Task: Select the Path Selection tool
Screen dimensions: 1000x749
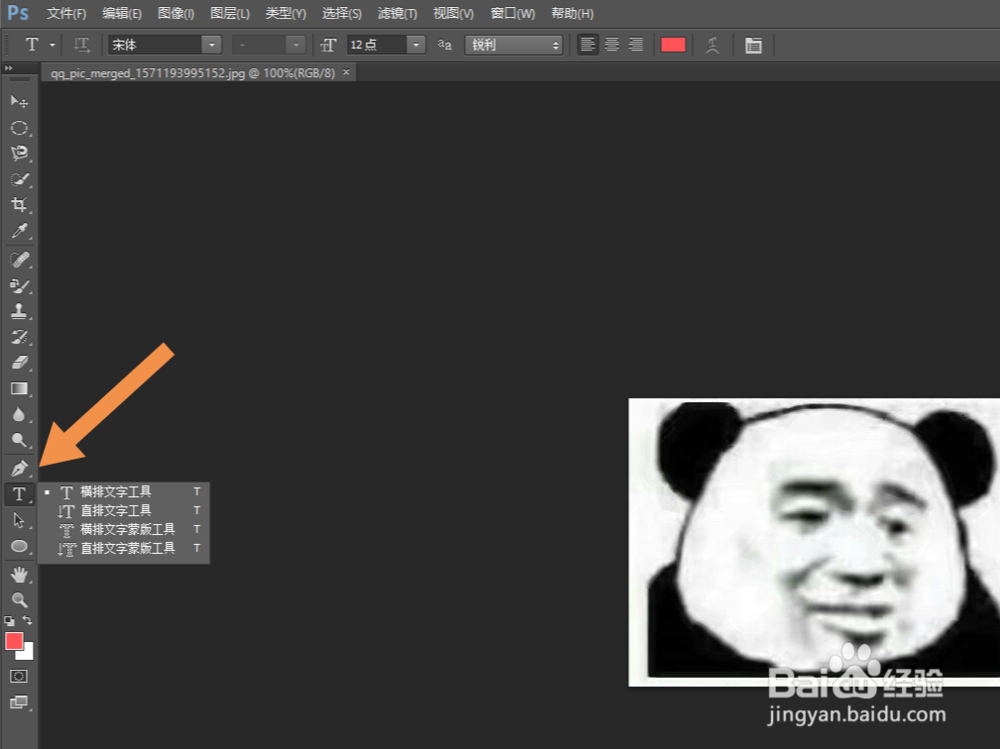Action: [x=19, y=521]
